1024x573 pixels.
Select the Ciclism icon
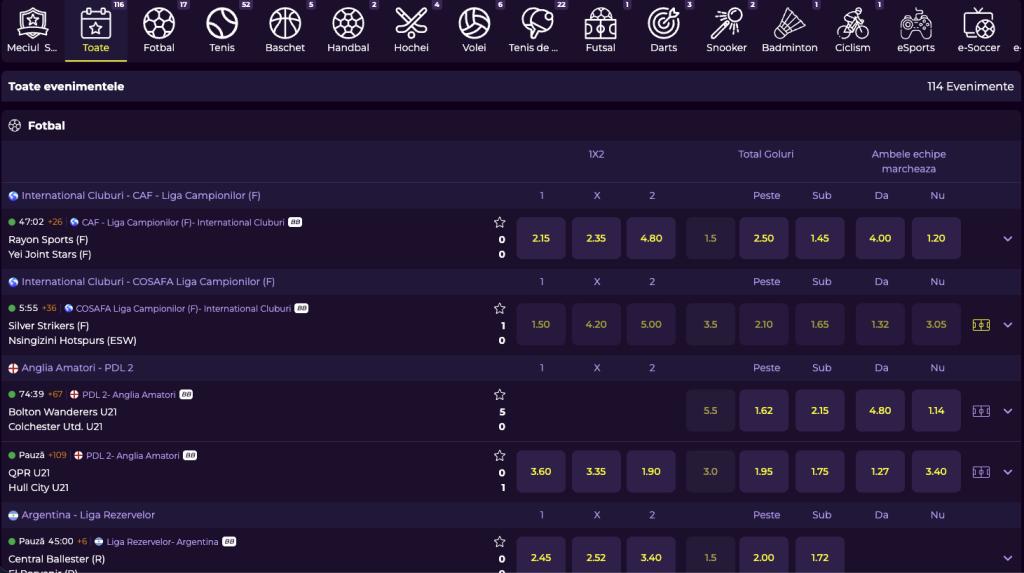(853, 31)
